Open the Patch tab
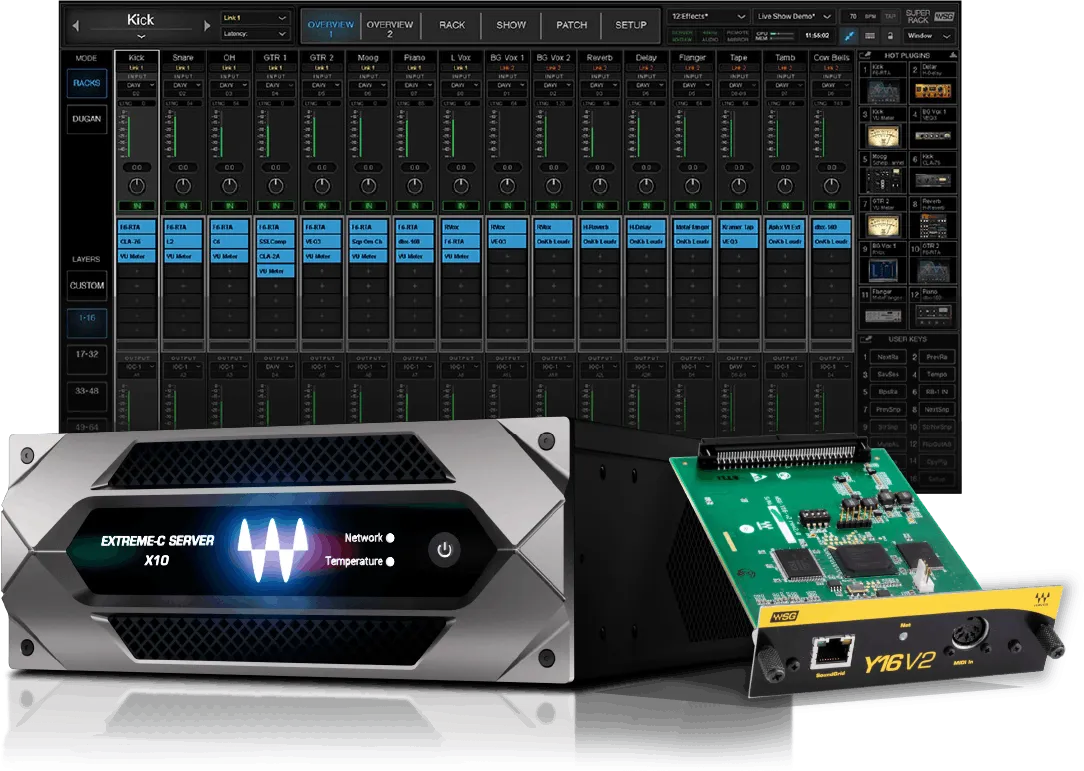Image resolution: width=1084 pixels, height=771 pixels. [x=572, y=26]
